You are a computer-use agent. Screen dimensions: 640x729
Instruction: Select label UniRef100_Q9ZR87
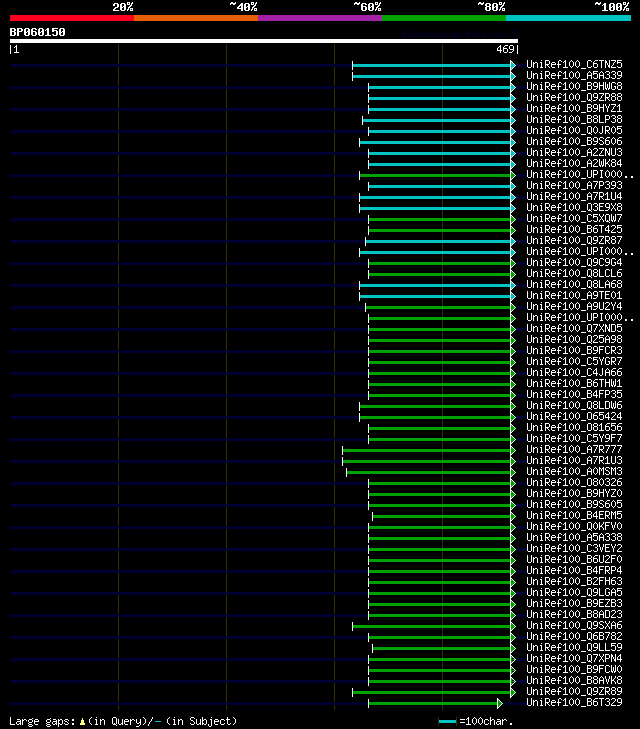point(574,240)
